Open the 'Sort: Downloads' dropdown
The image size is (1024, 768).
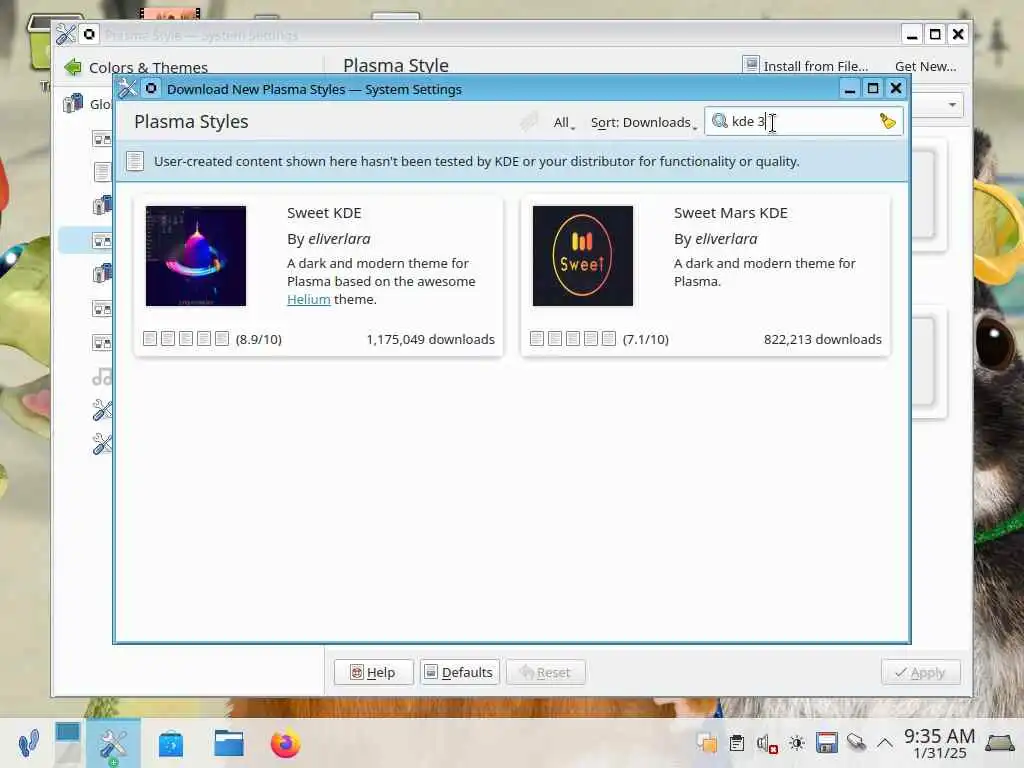click(x=643, y=123)
